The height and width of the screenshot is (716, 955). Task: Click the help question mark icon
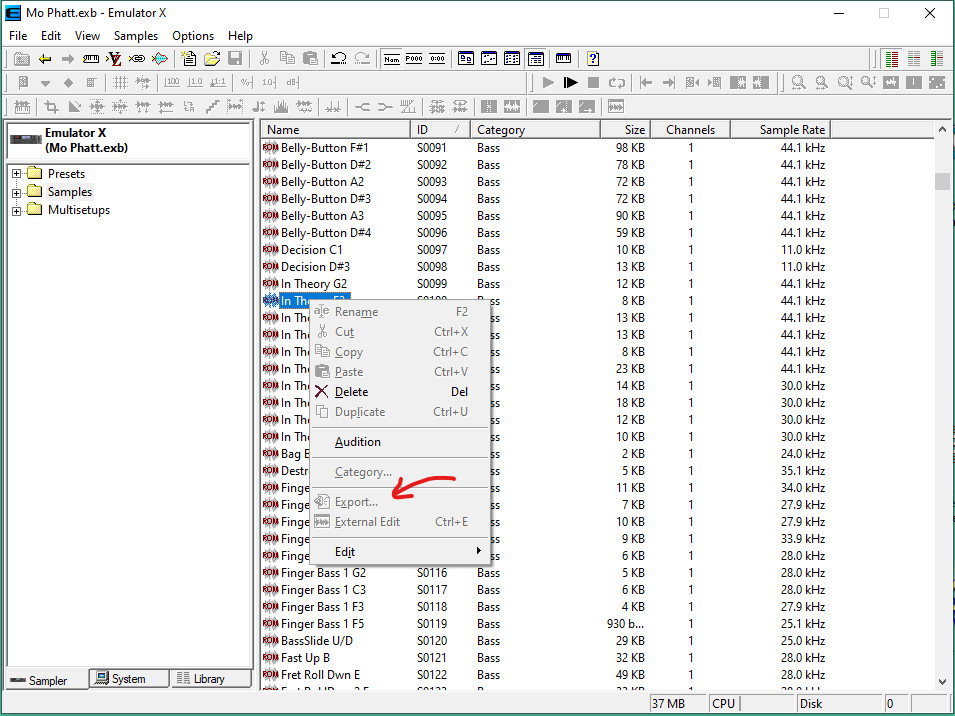coord(593,59)
